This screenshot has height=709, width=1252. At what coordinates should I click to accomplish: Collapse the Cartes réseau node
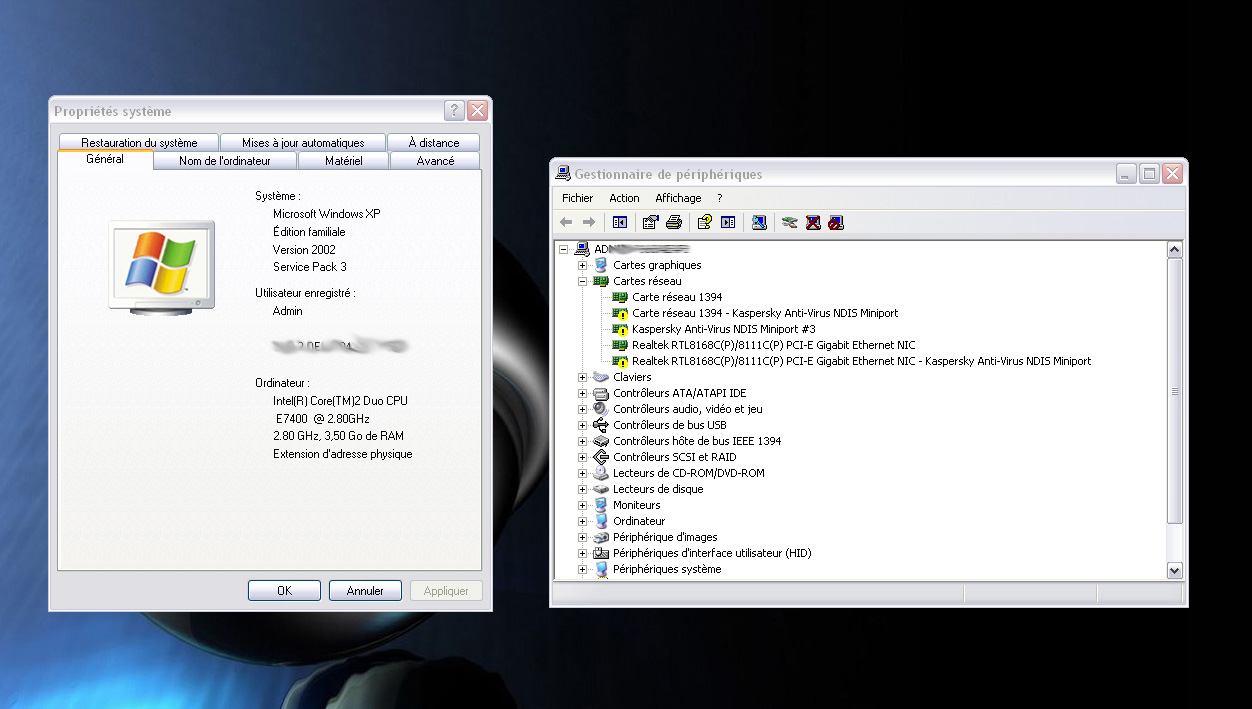[582, 281]
